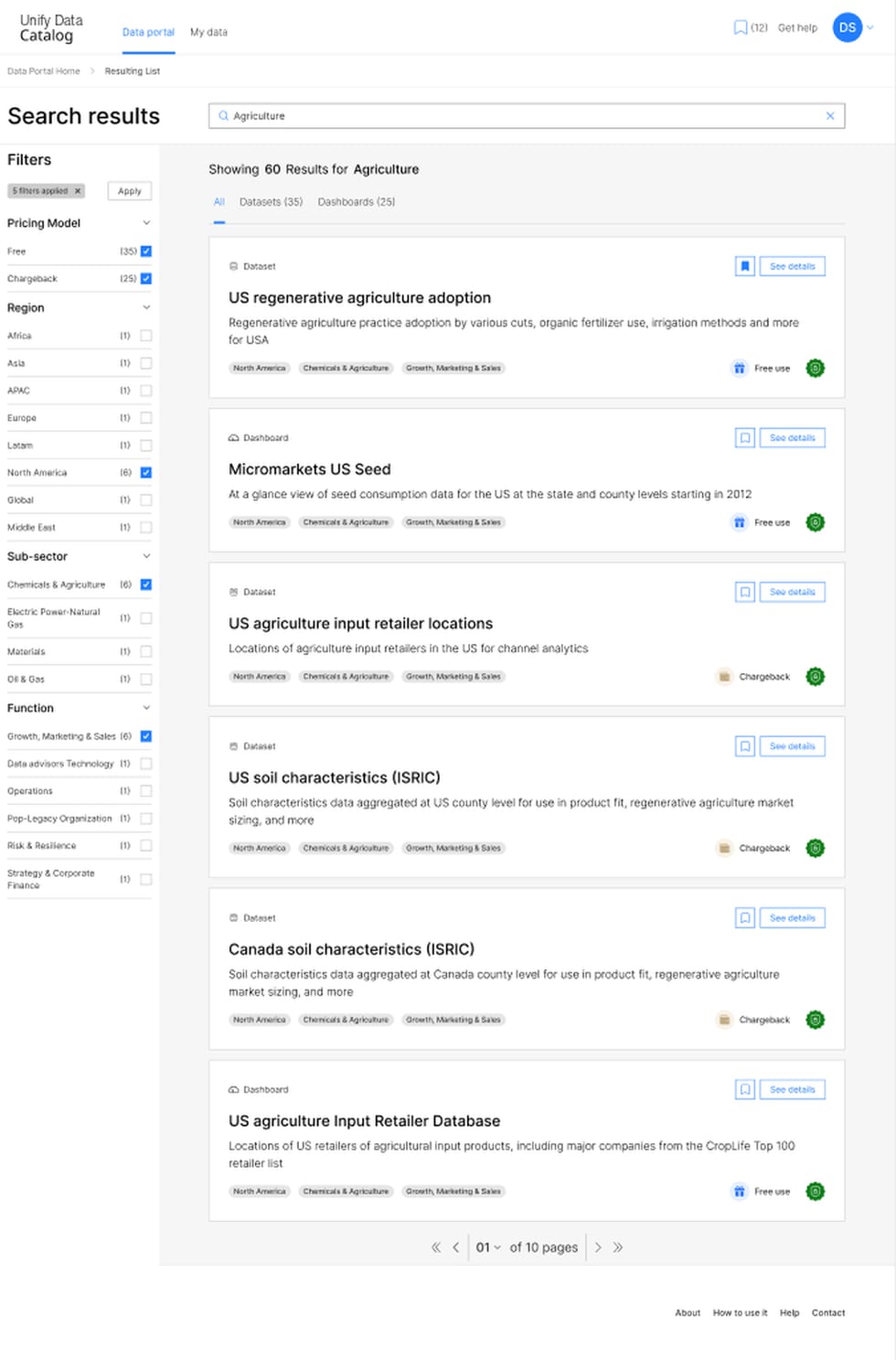Go to Data Portal Home breadcrumb
896x1360 pixels.
pyautogui.click(x=44, y=71)
